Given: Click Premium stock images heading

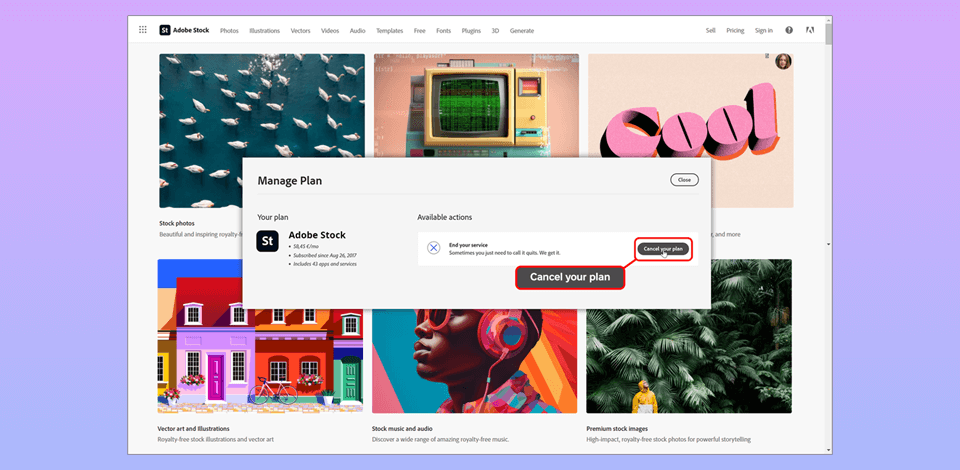Looking at the screenshot, I should 617,429.
